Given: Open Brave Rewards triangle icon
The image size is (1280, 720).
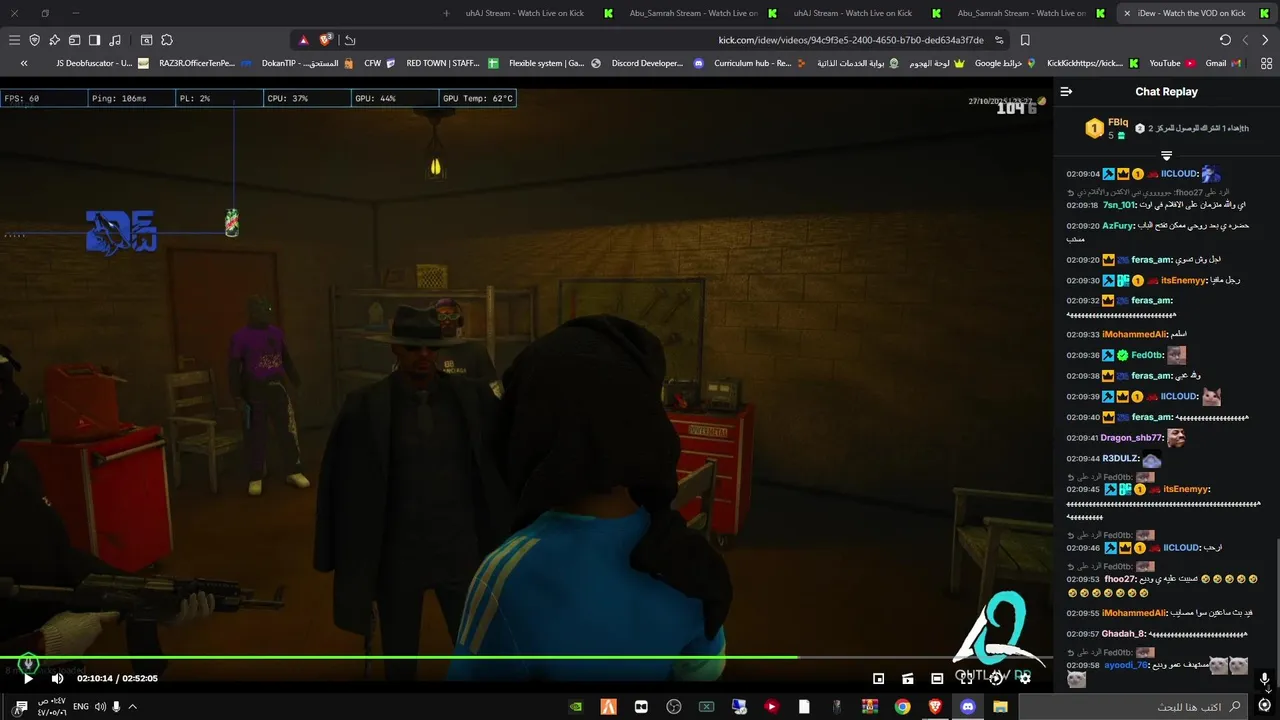Looking at the screenshot, I should pyautogui.click(x=304, y=40).
